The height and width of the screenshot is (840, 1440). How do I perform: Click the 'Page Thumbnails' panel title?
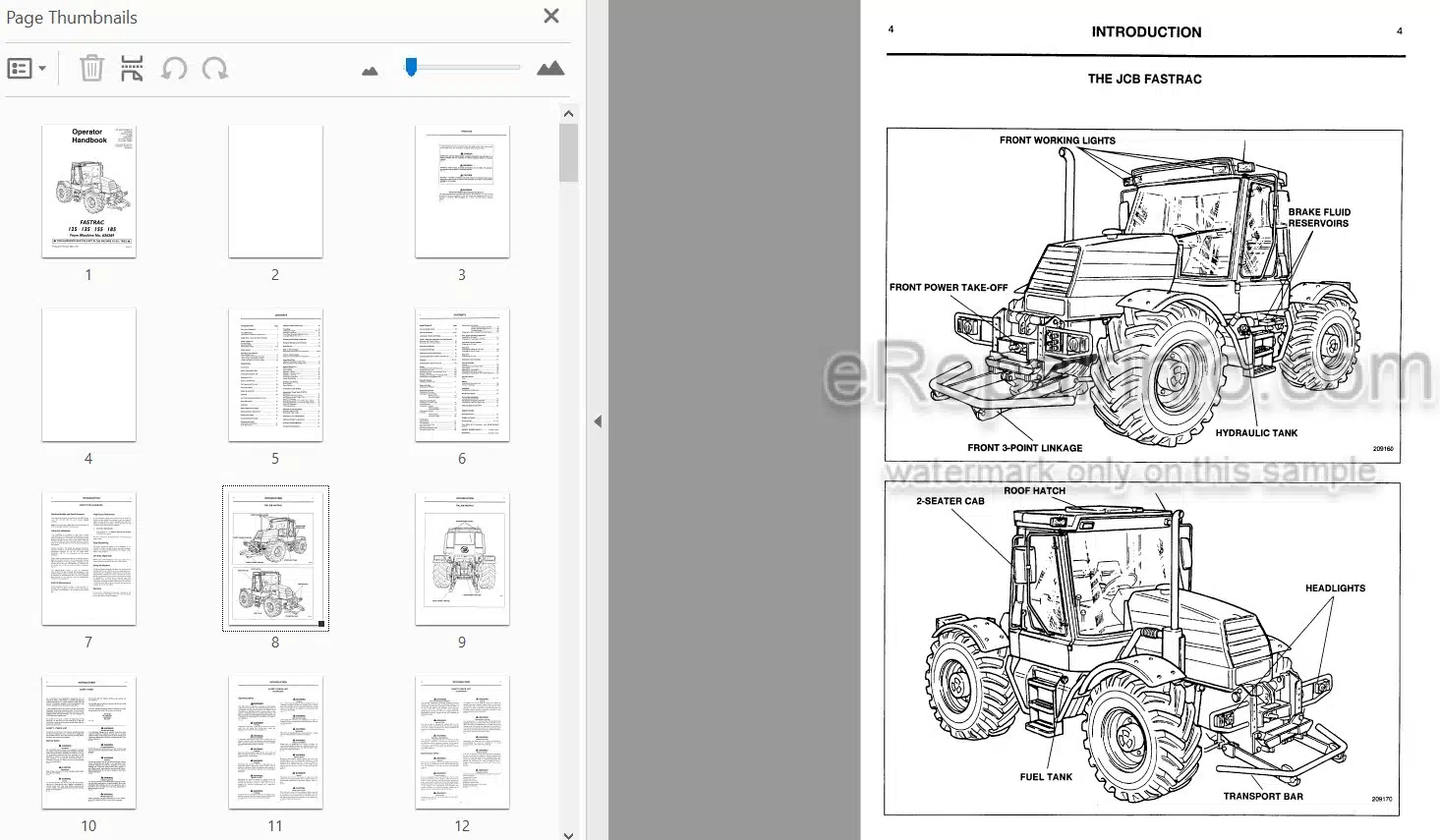point(72,18)
